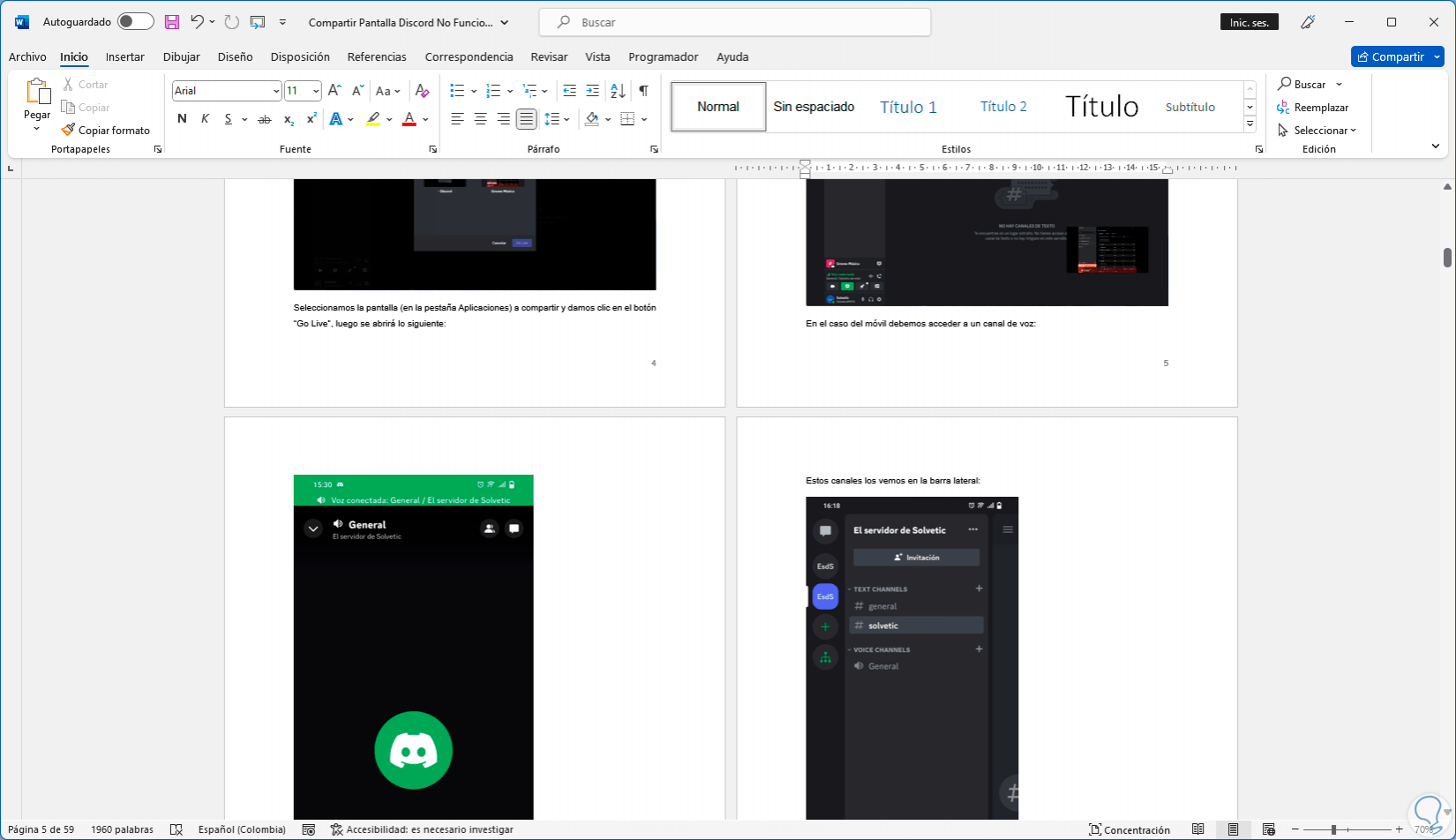Click the sort A-Z icon

coord(618,91)
